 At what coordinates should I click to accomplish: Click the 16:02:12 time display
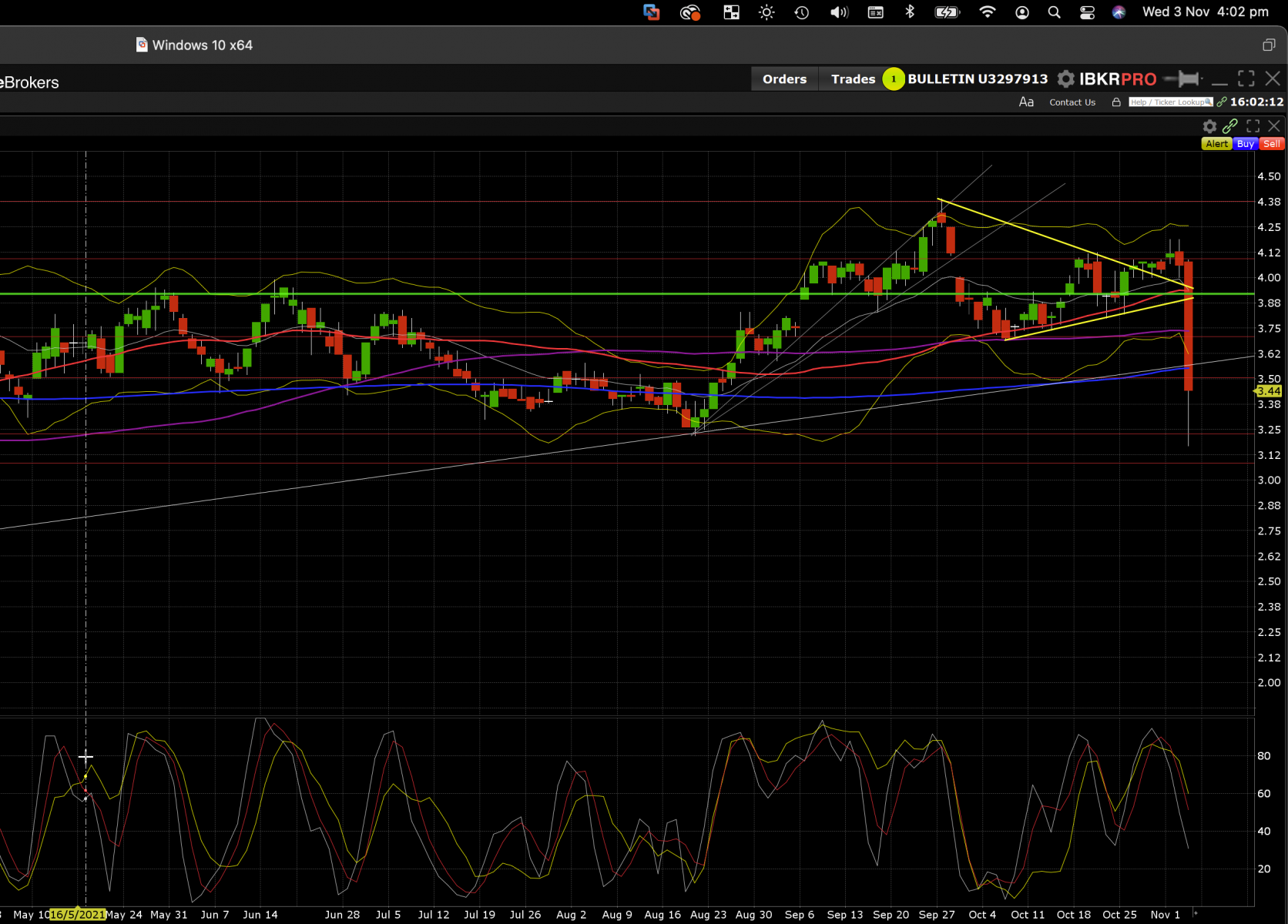coord(1257,102)
